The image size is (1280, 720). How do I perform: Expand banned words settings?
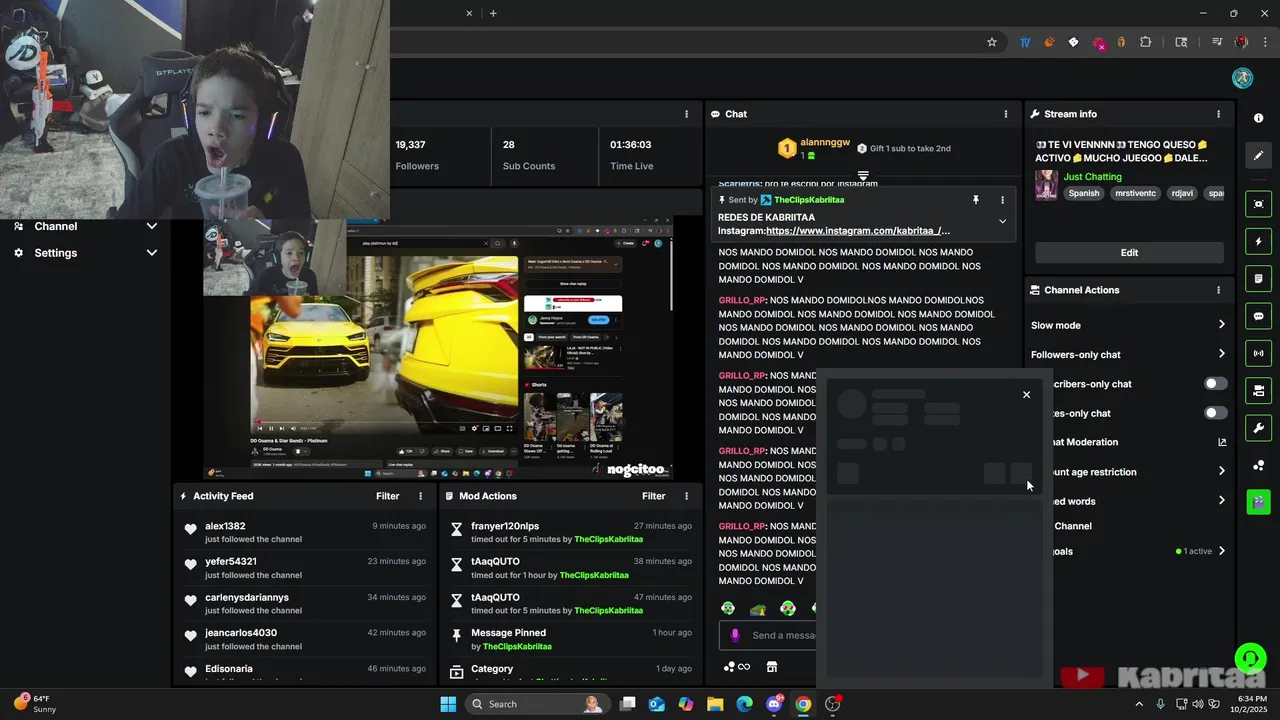pos(1222,501)
